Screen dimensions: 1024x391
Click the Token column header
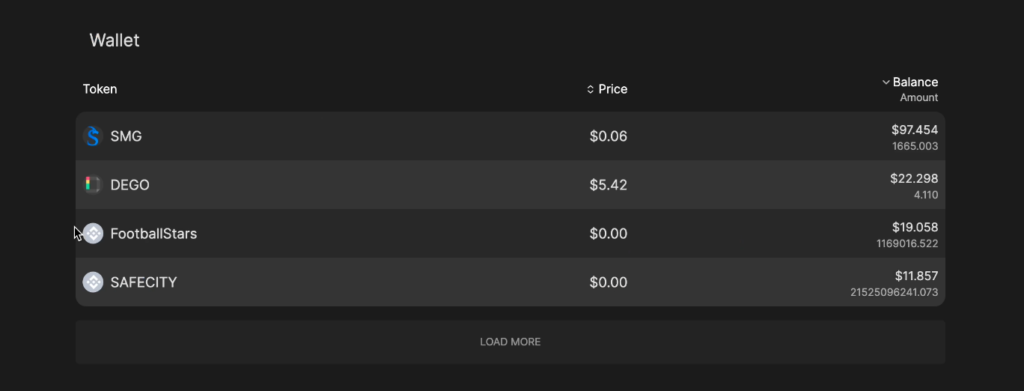(100, 89)
